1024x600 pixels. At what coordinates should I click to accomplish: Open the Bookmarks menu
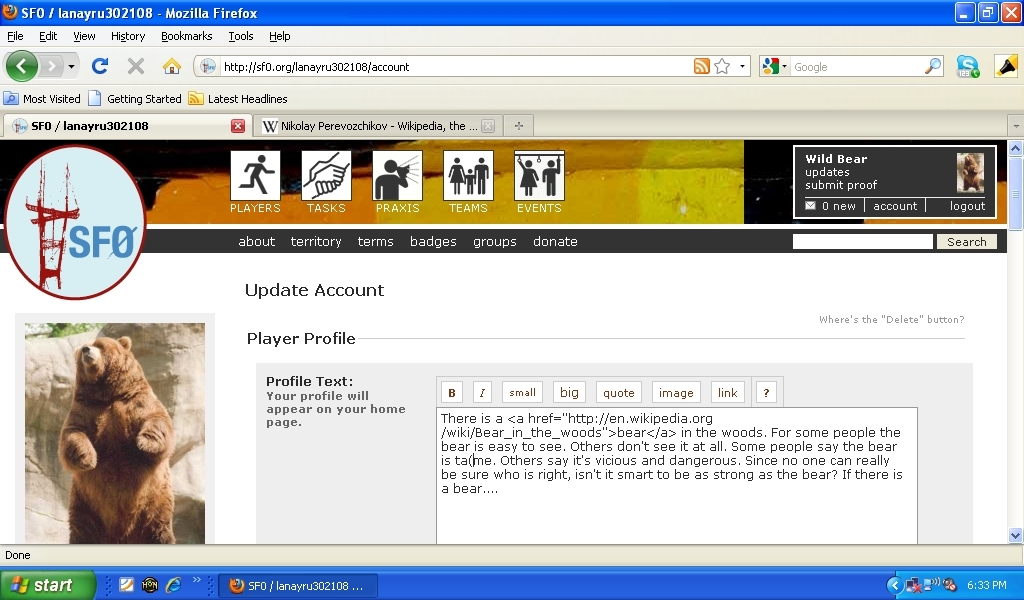coord(186,36)
